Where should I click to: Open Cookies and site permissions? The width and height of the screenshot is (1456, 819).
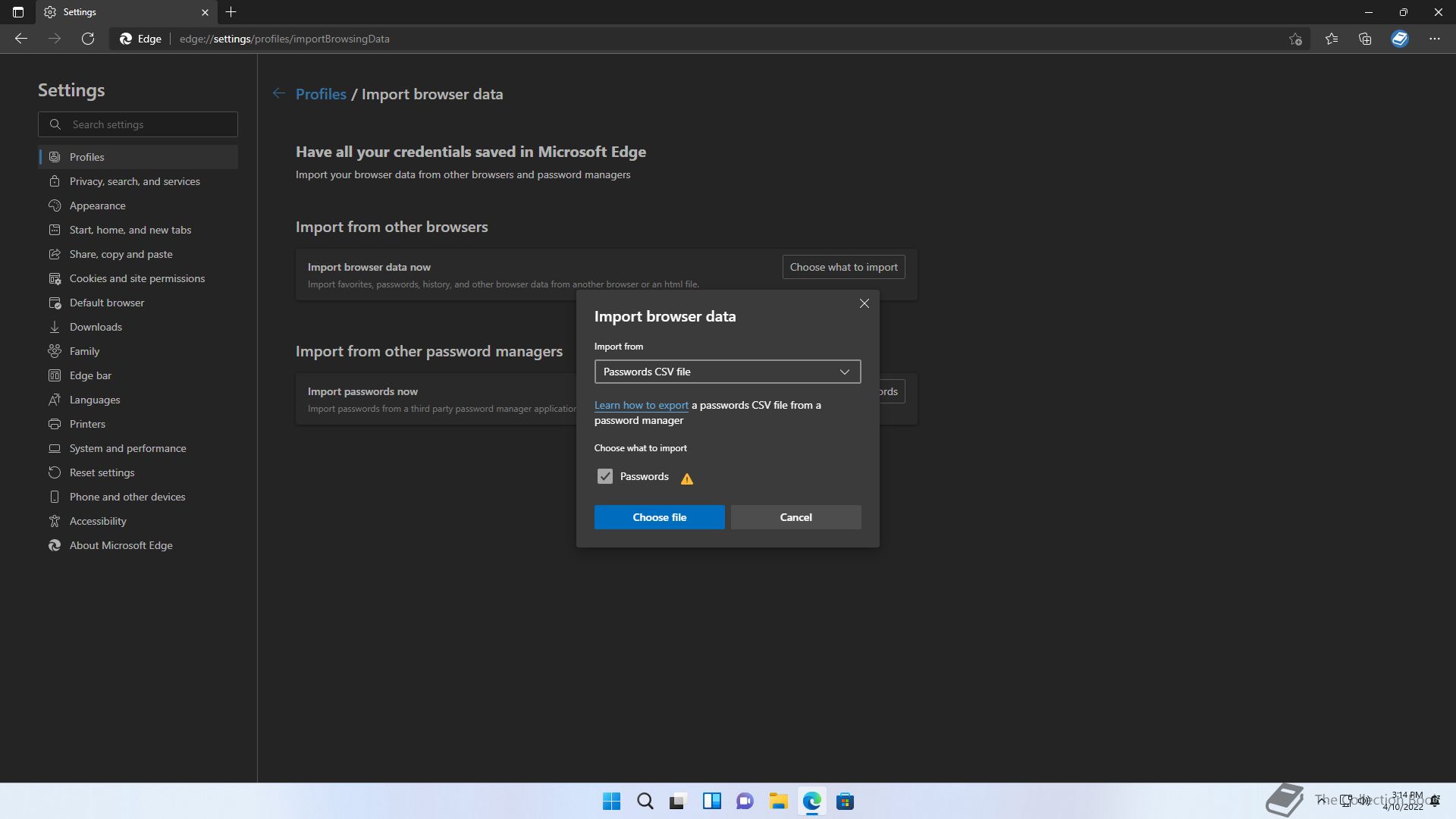tap(138, 278)
